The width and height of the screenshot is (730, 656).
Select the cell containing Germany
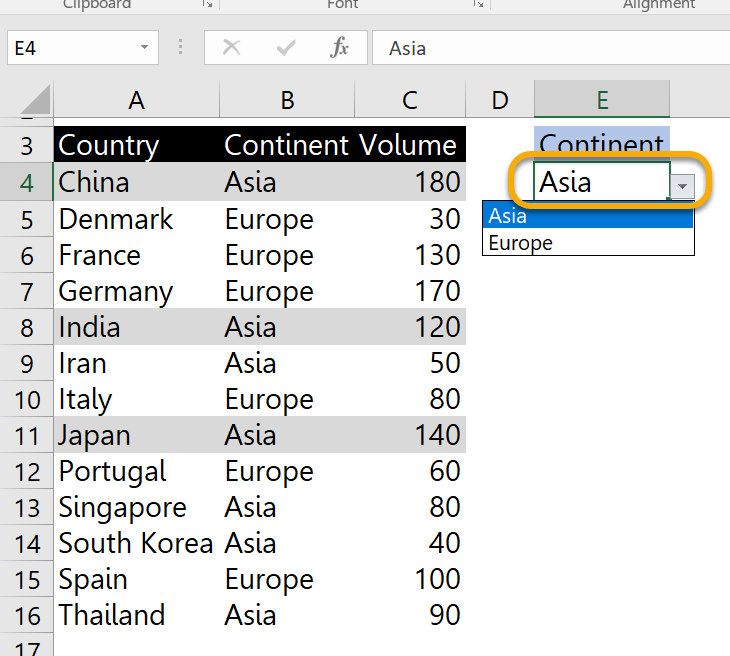[x=137, y=291]
